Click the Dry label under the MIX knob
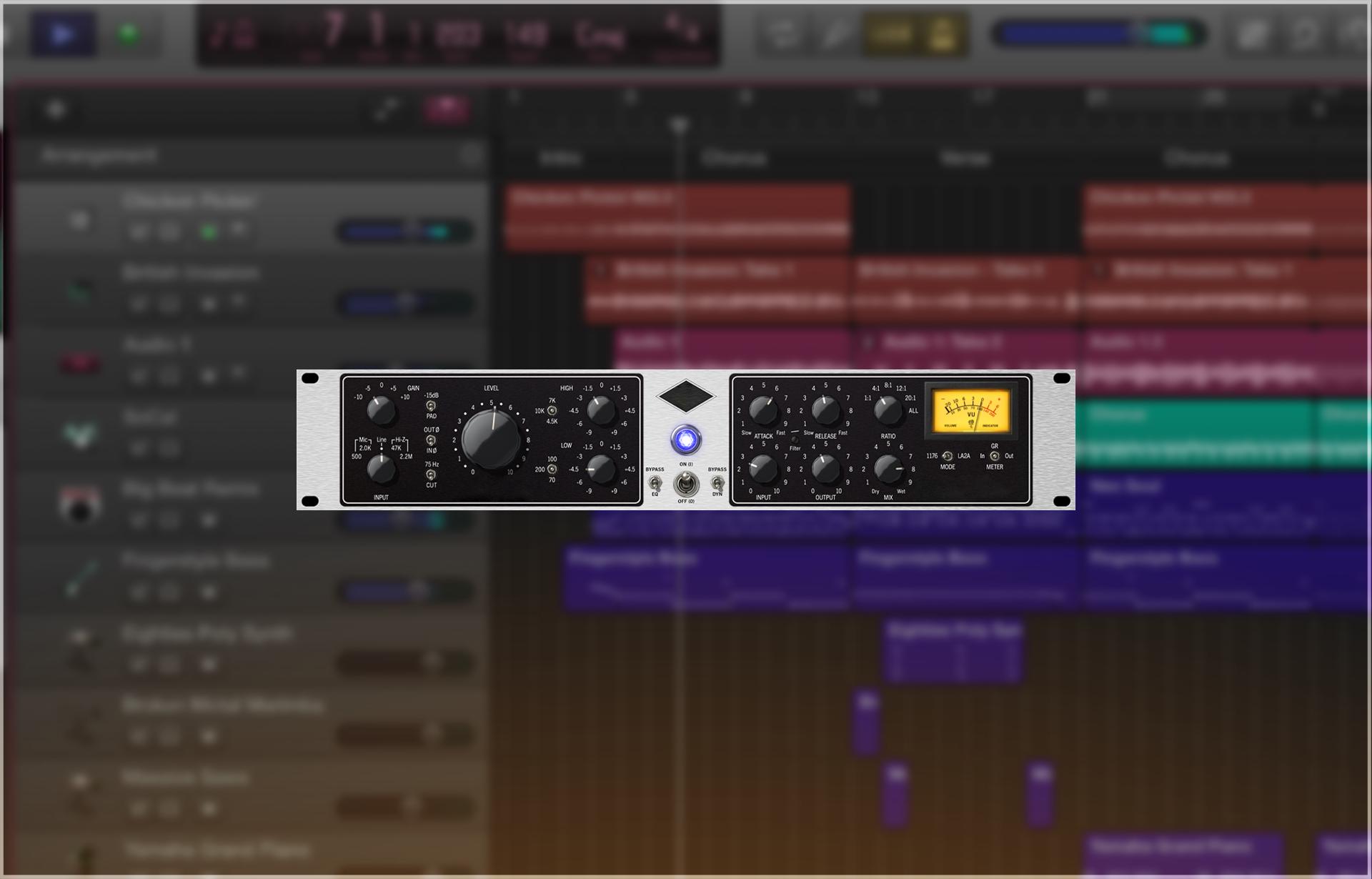Screen dimensions: 1372x879 (875, 492)
